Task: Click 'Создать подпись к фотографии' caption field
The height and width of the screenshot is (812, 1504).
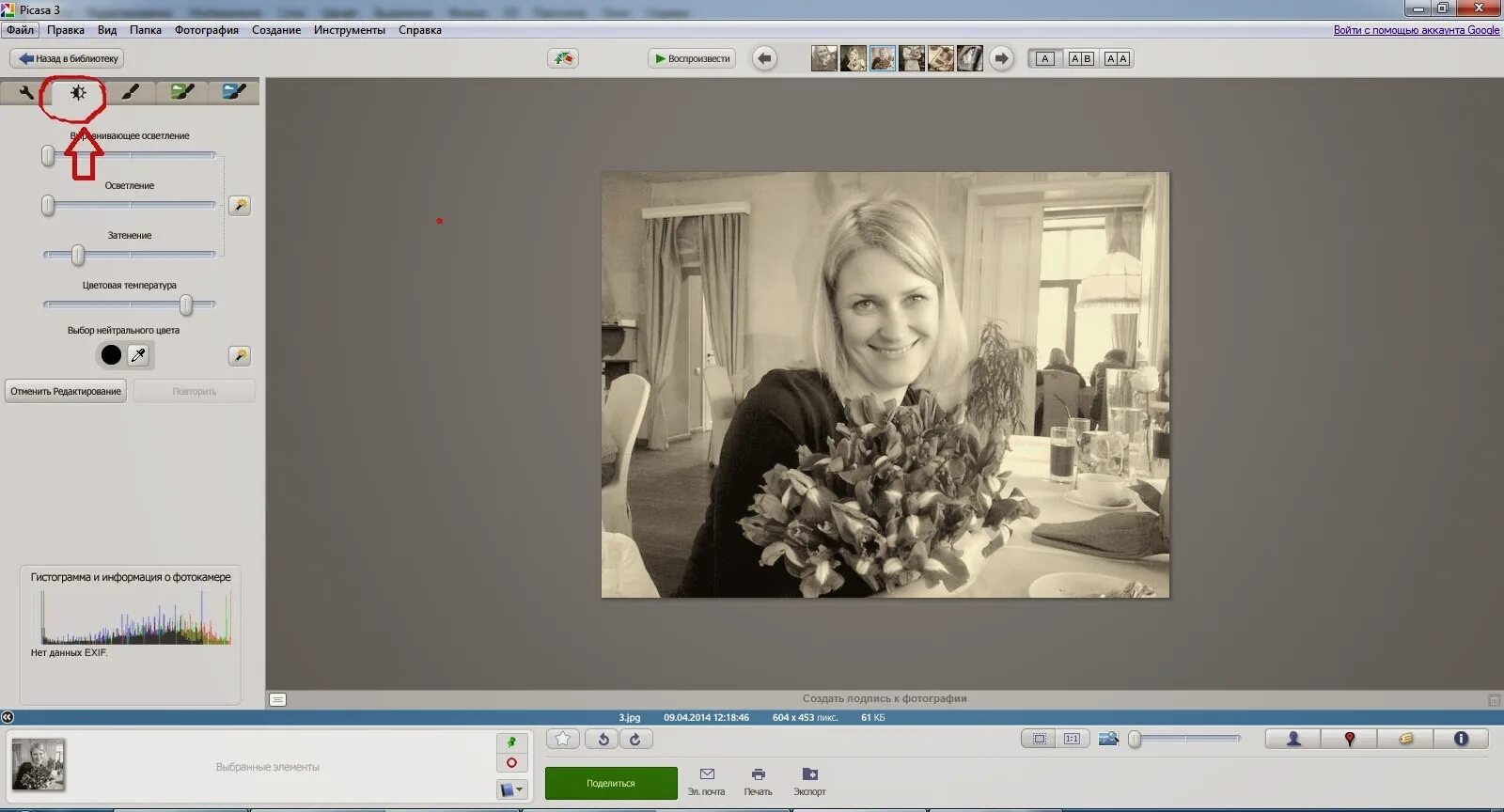Action: pyautogui.click(x=885, y=698)
